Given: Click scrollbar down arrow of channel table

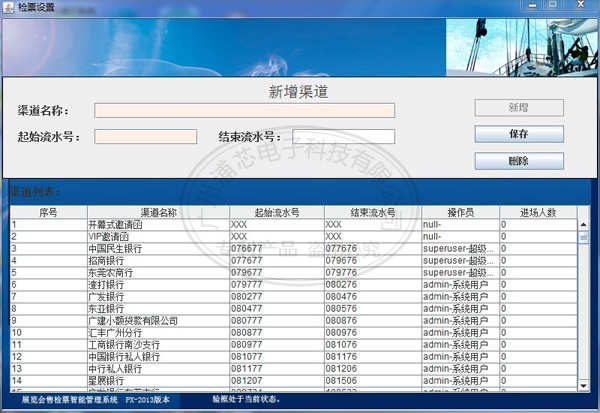Looking at the screenshot, I should click(583, 385).
